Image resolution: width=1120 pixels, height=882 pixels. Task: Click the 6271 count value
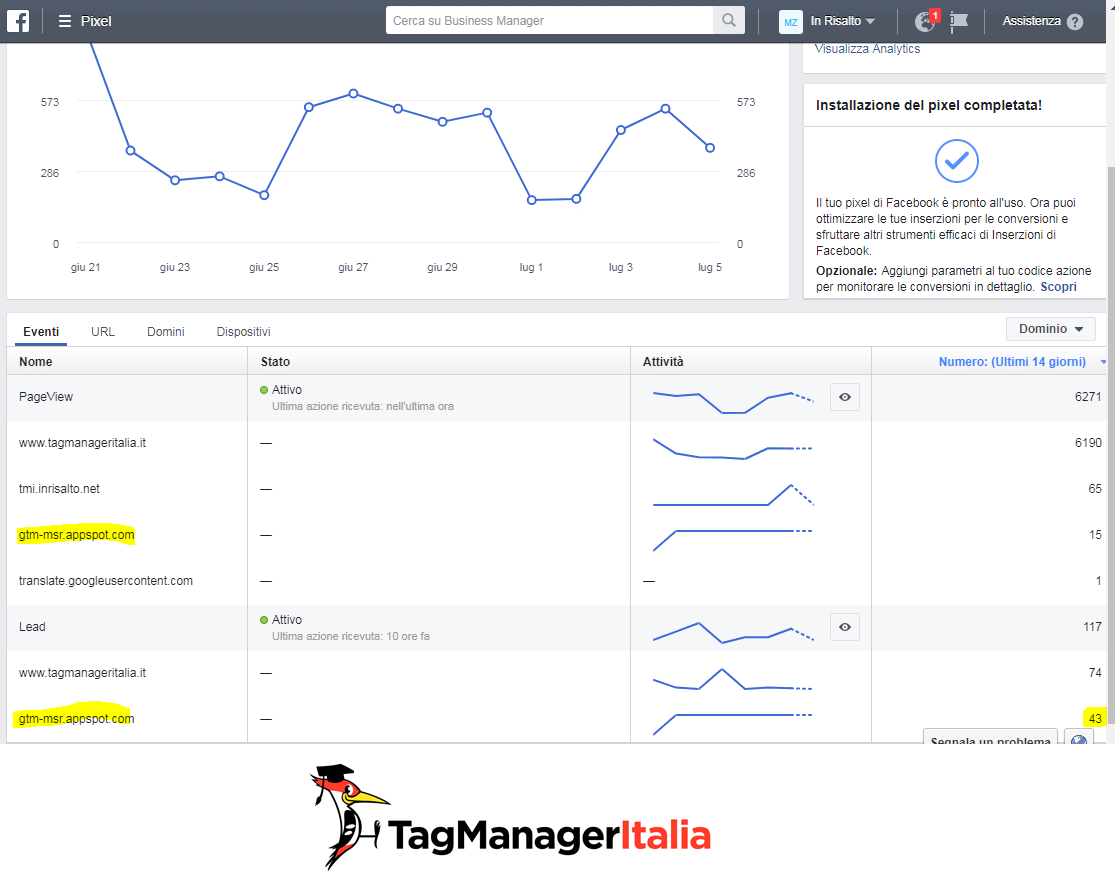click(1088, 397)
